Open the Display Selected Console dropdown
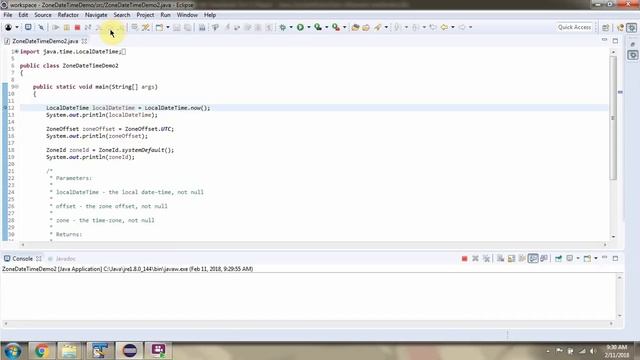Image resolution: width=640 pixels, height=360 pixels. 578,258
